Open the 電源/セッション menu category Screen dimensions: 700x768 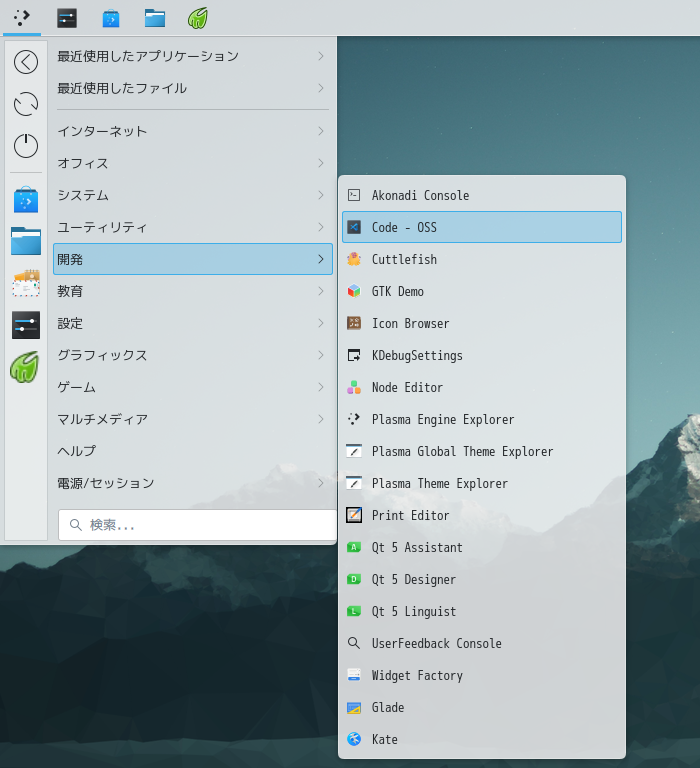(193, 483)
